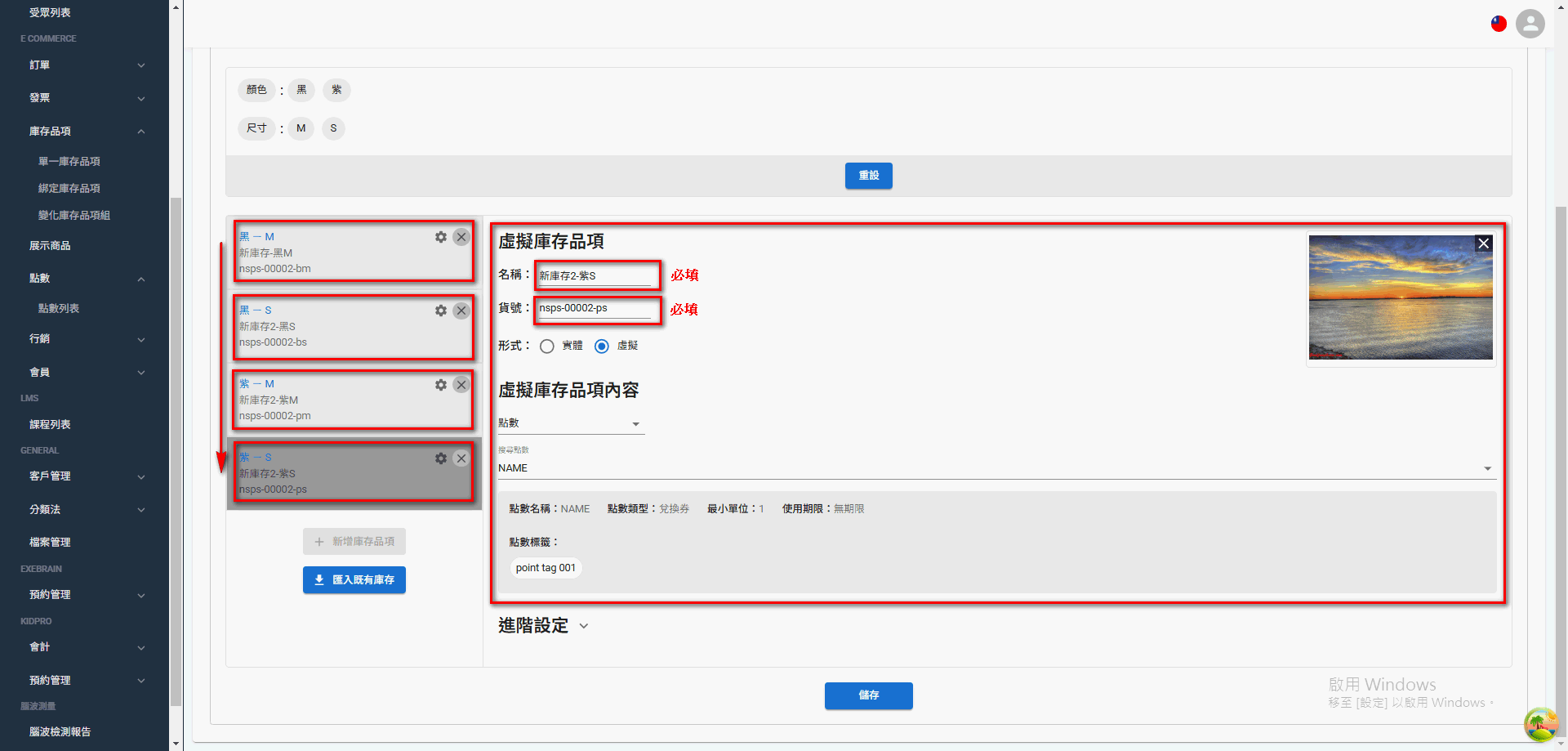Open 單一庫存品項 in the sidebar

[69, 162]
